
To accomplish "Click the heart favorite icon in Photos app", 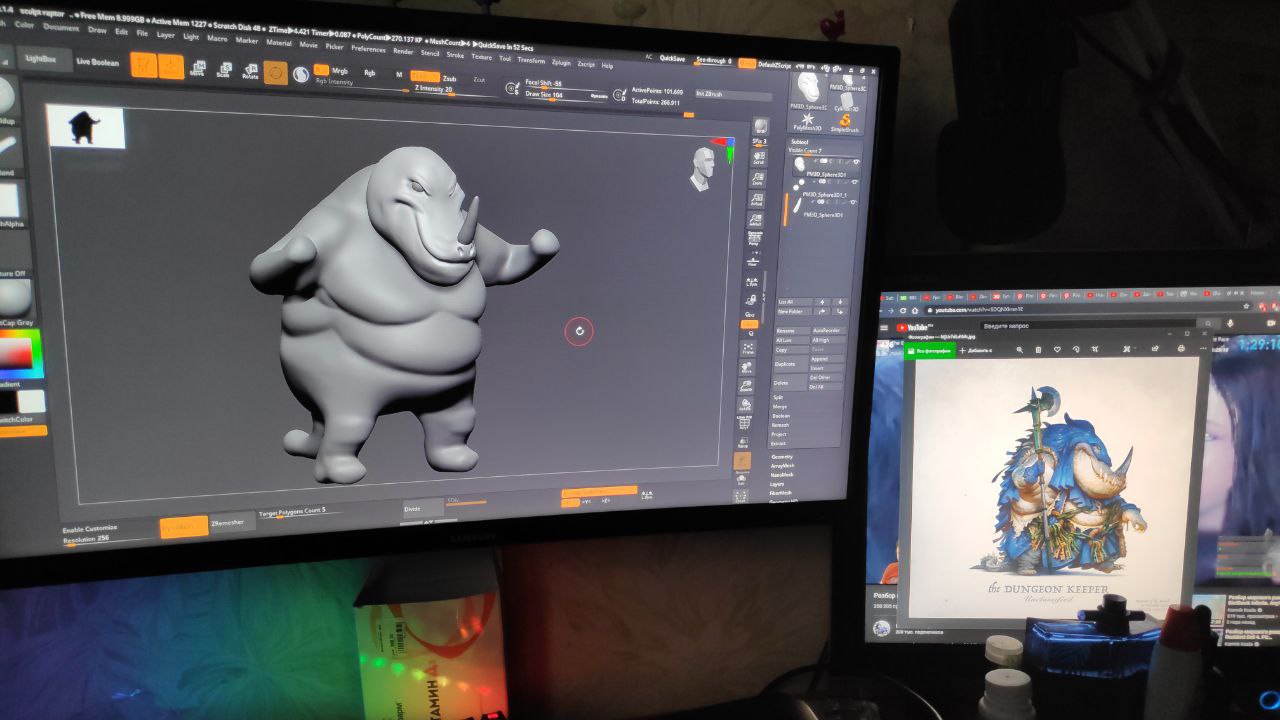I will coord(1057,349).
